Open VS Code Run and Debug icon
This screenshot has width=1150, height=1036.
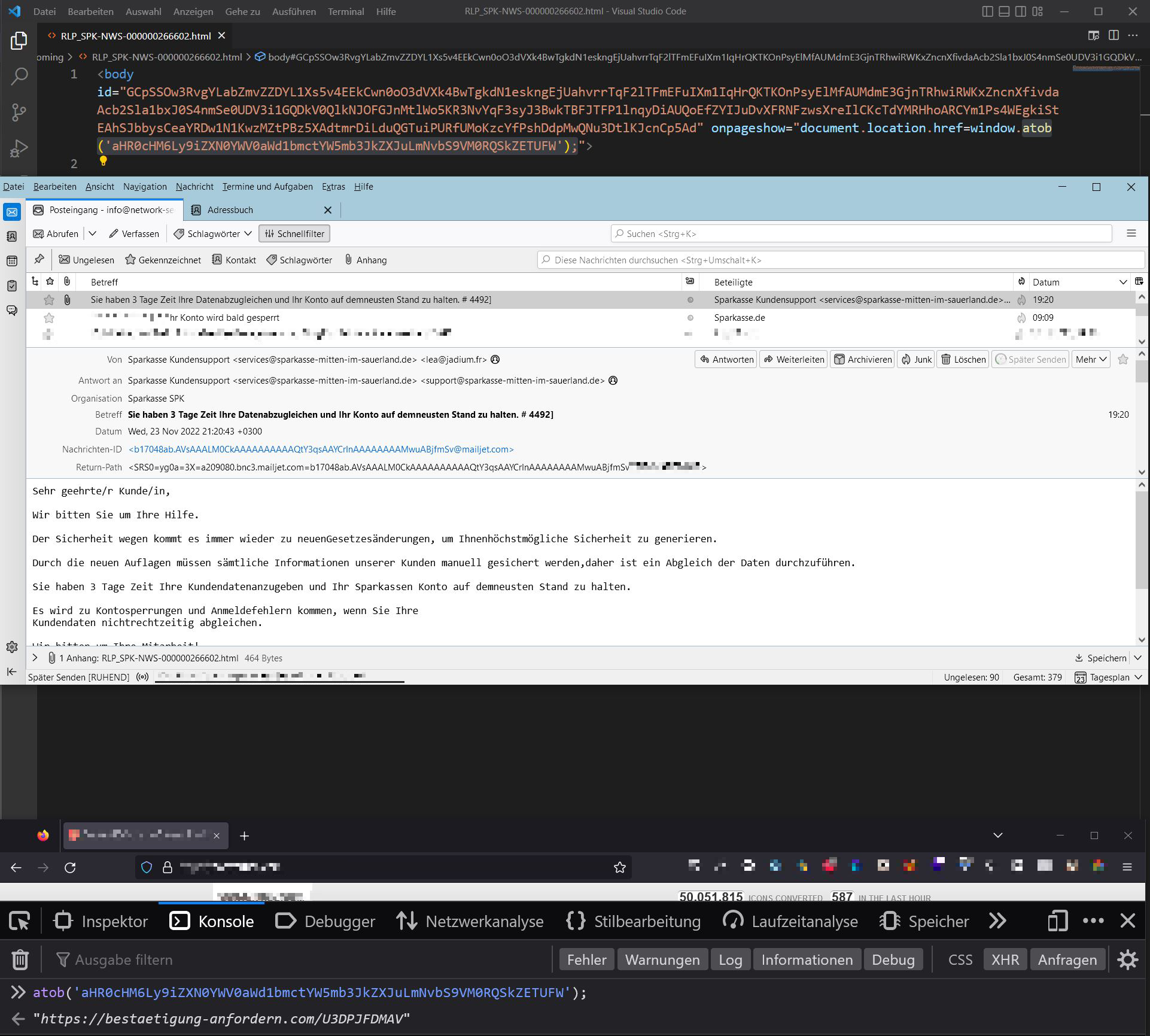19,148
